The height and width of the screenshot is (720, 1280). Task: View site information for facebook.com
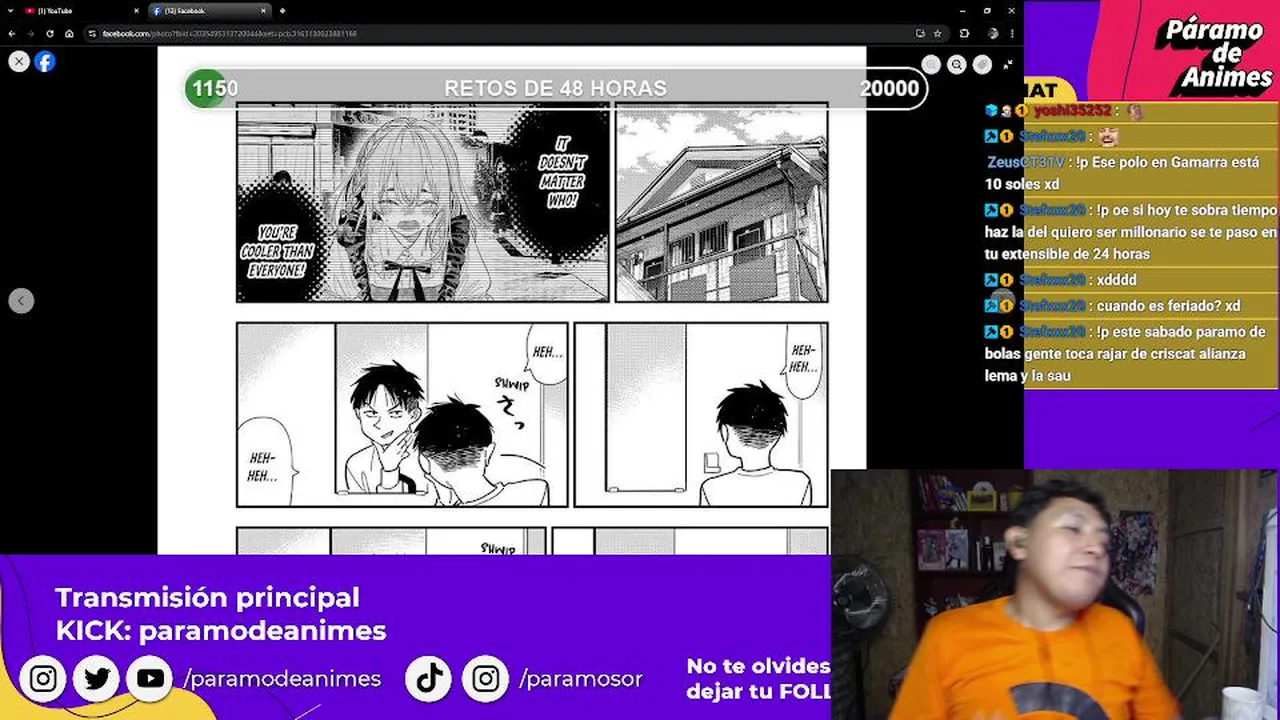92,33
